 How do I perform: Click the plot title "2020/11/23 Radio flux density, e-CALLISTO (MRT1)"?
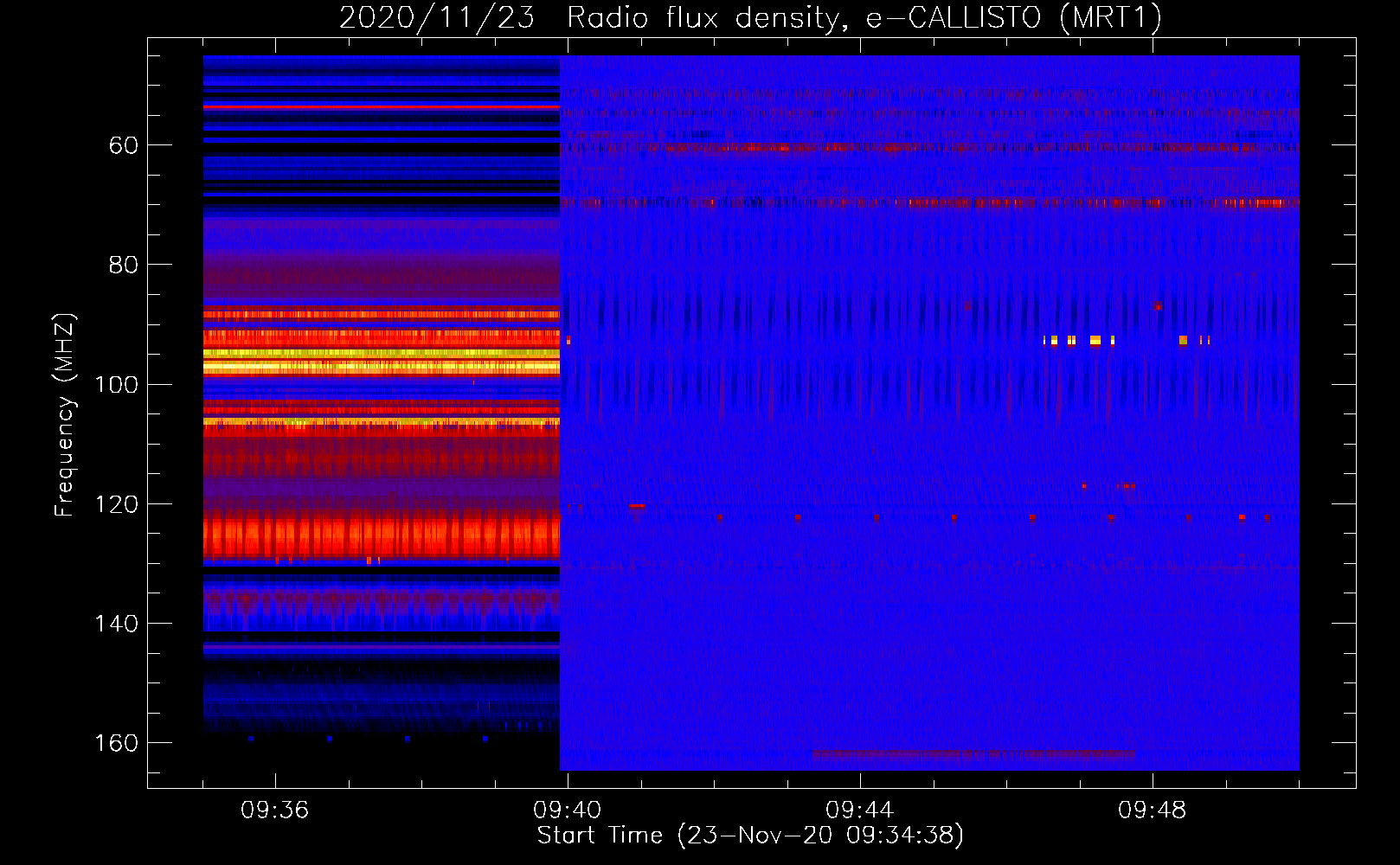pos(750,18)
